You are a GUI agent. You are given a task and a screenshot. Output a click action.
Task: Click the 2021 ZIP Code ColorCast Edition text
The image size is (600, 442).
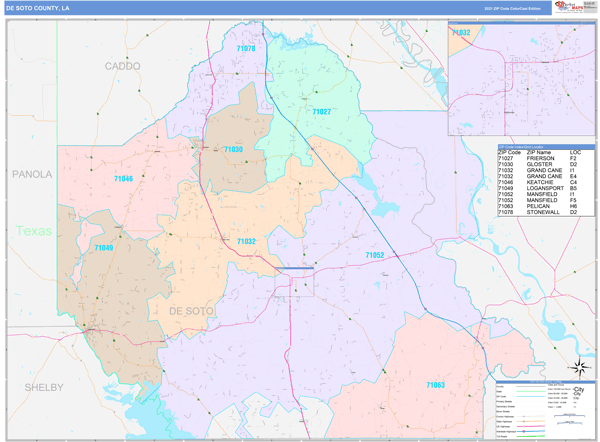(512, 7)
